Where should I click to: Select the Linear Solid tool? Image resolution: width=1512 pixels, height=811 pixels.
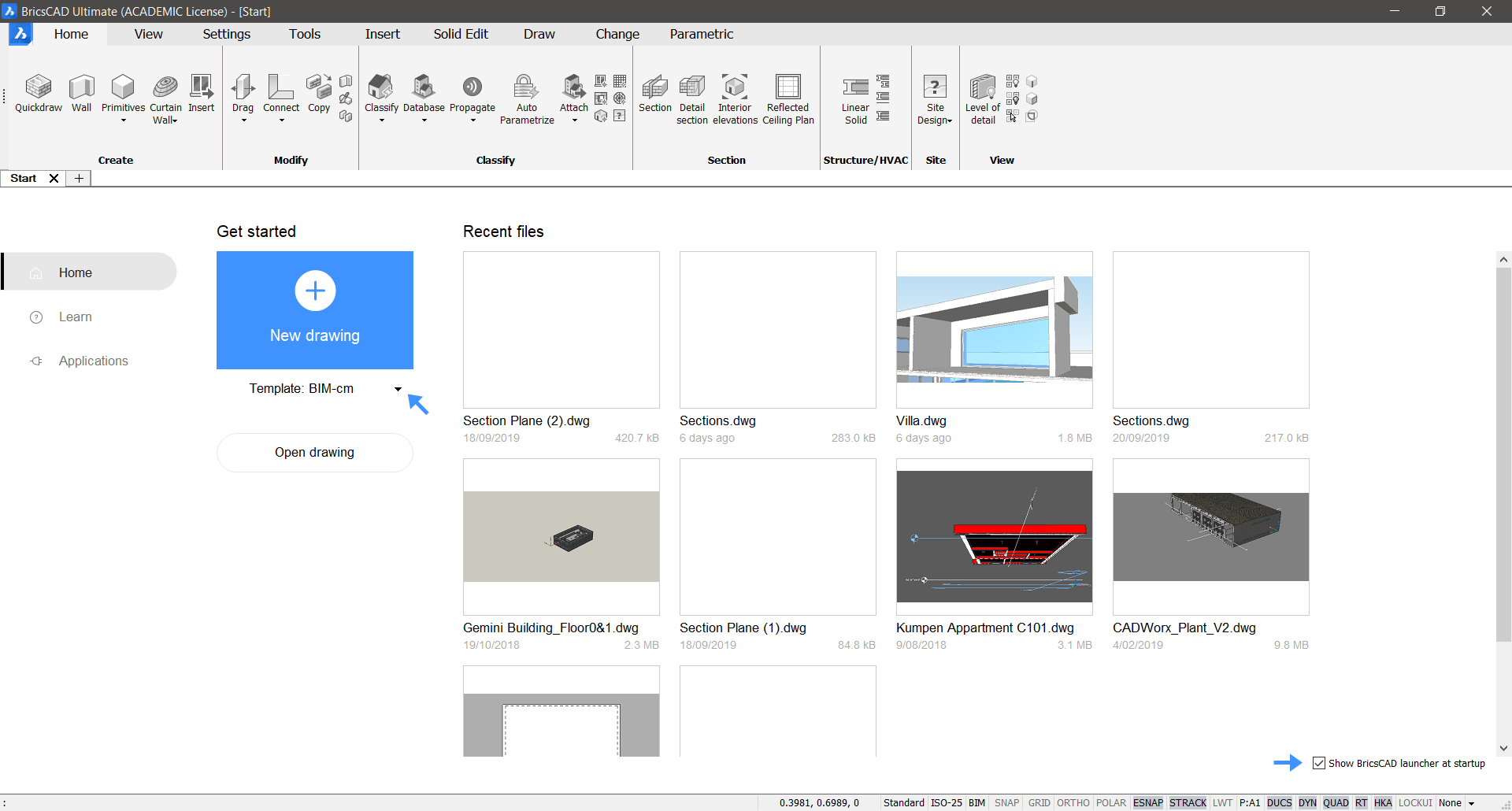point(855,99)
